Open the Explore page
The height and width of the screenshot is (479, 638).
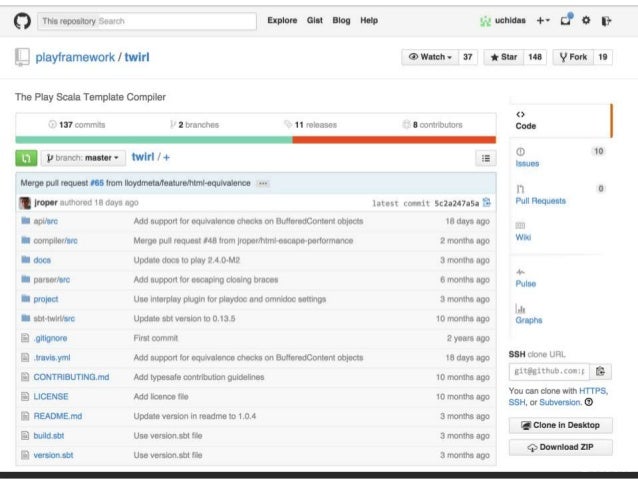282,20
